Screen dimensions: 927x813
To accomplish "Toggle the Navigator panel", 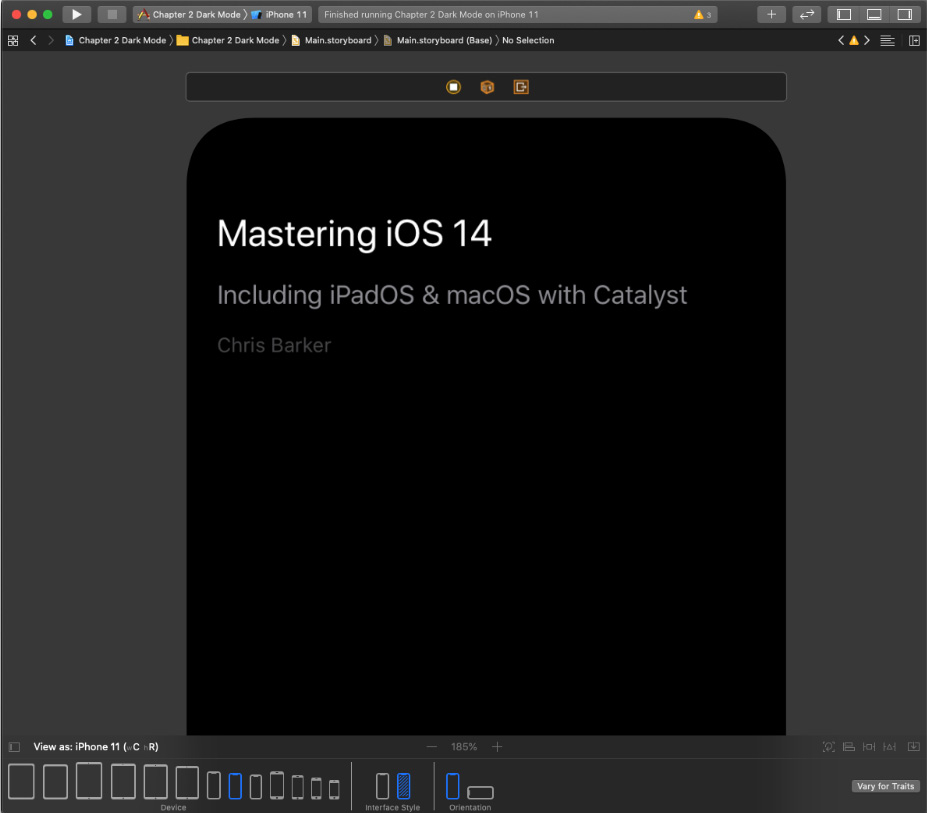I will 844,14.
